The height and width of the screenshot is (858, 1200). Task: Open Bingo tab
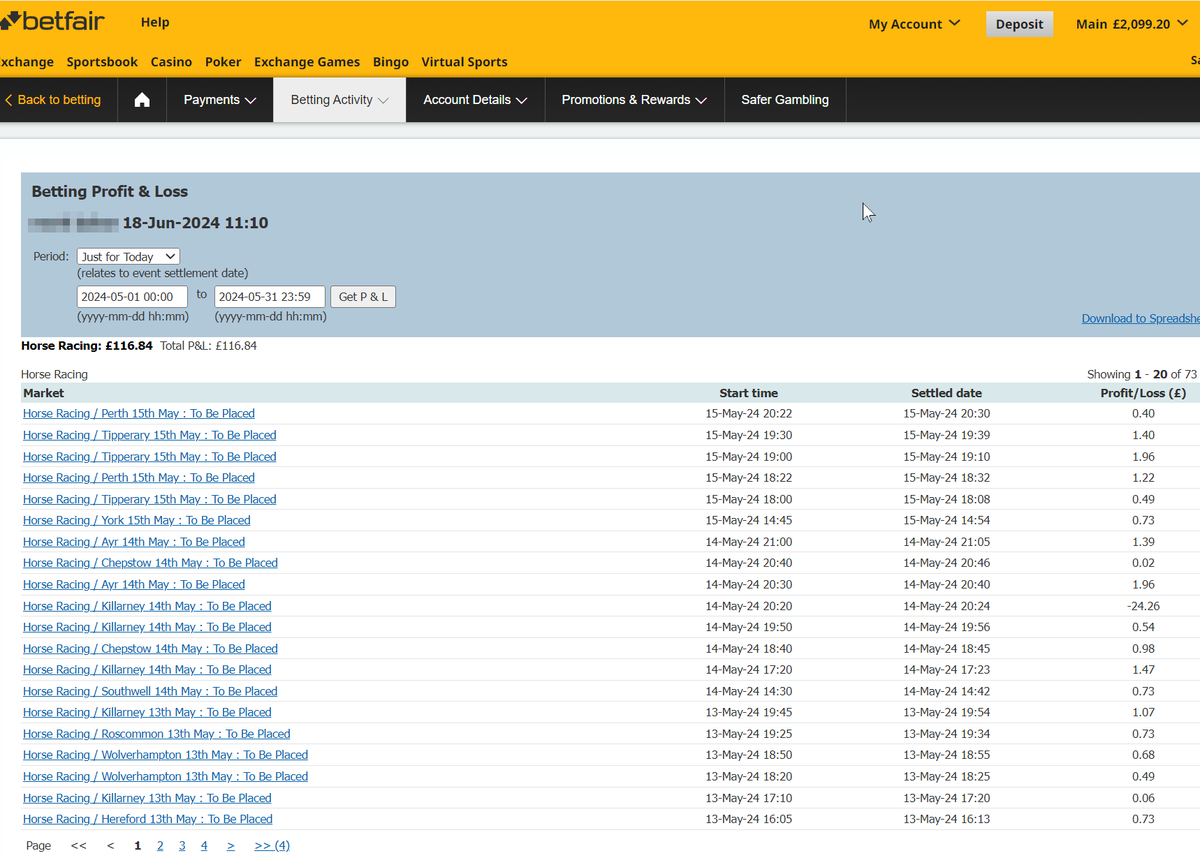point(391,62)
